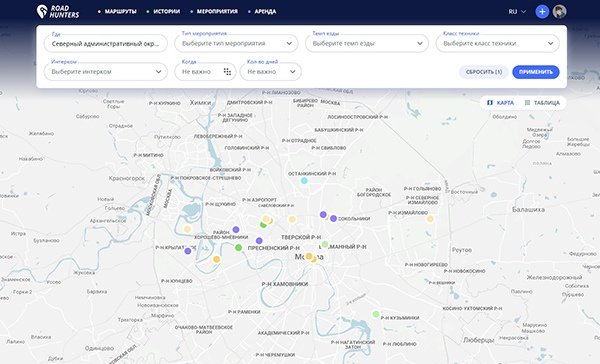
Task: Switch to the Карта map view
Action: pos(501,103)
